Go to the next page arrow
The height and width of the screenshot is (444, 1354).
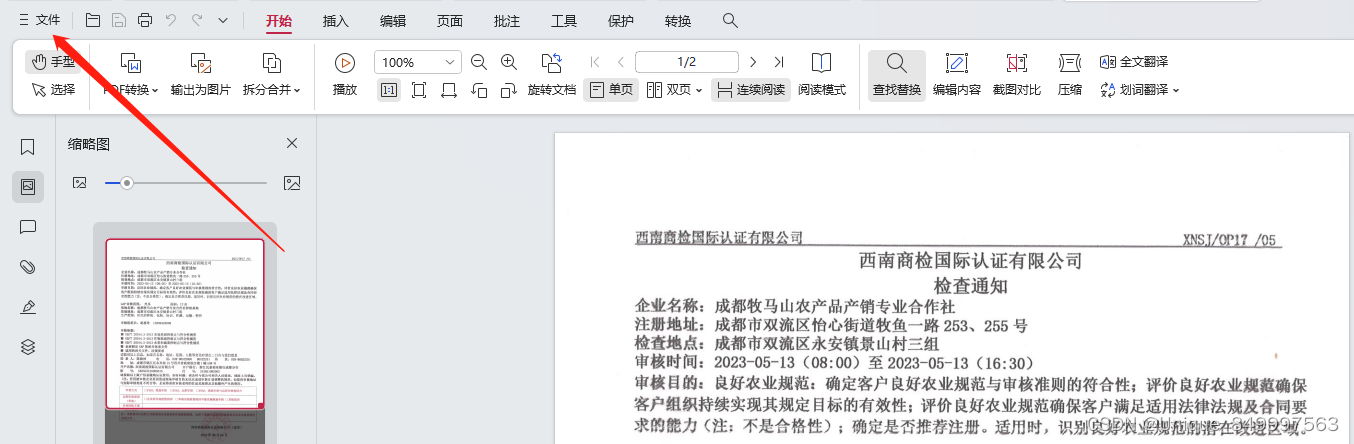click(x=754, y=62)
